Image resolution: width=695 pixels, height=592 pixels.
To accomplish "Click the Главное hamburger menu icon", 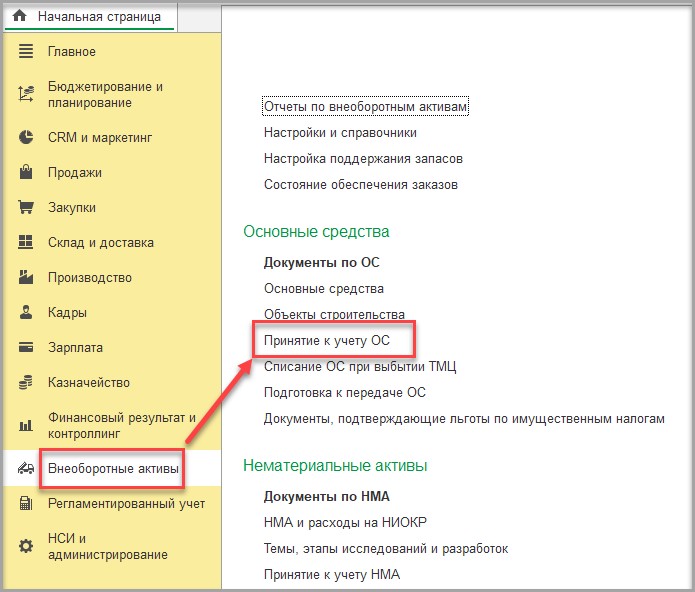I will pos(26,51).
